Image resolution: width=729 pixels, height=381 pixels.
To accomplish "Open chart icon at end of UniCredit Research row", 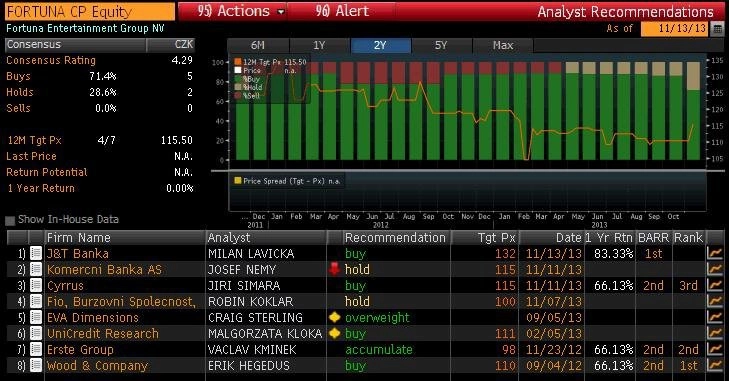I will [x=715, y=334].
